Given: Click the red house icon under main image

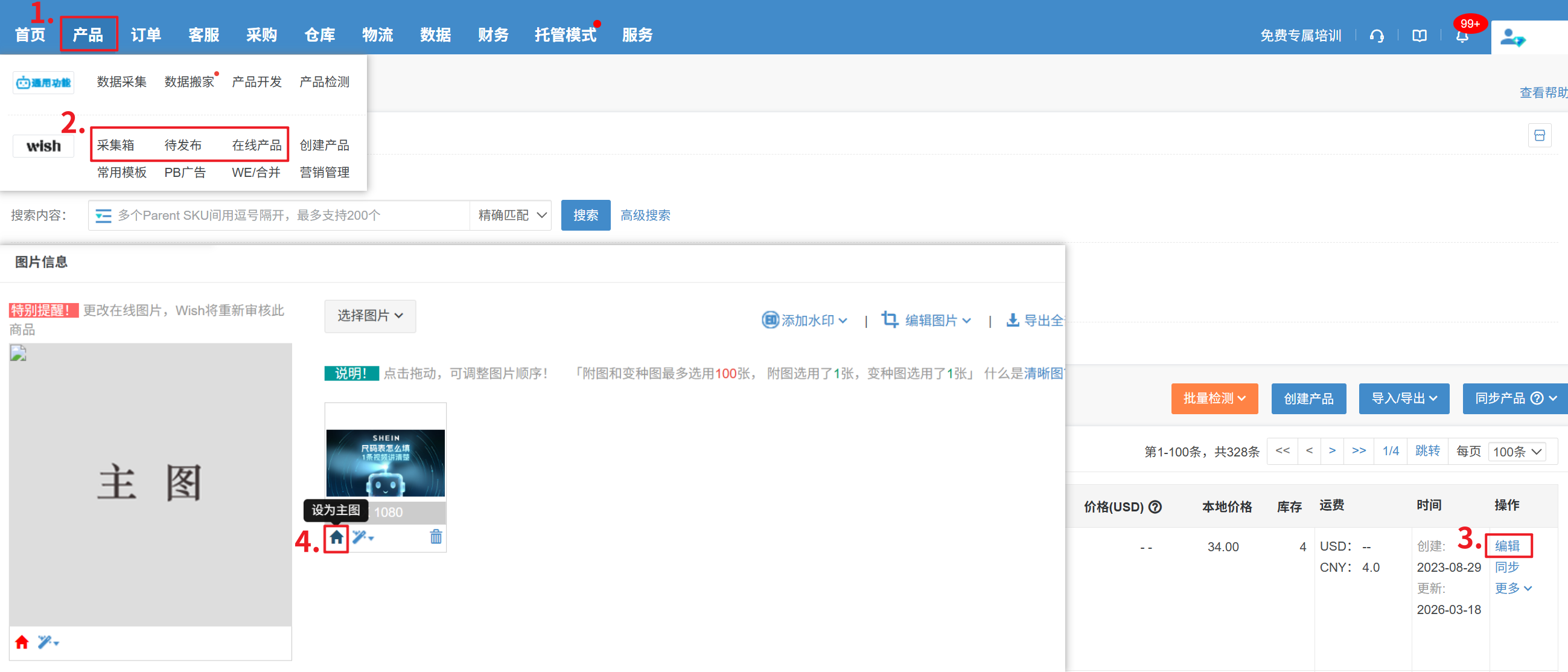Looking at the screenshot, I should [22, 642].
